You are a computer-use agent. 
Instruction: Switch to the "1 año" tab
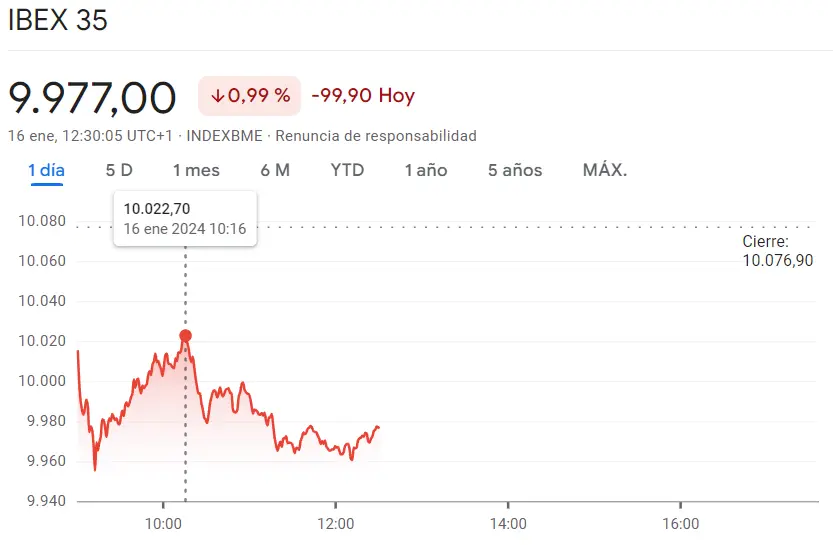click(x=426, y=170)
